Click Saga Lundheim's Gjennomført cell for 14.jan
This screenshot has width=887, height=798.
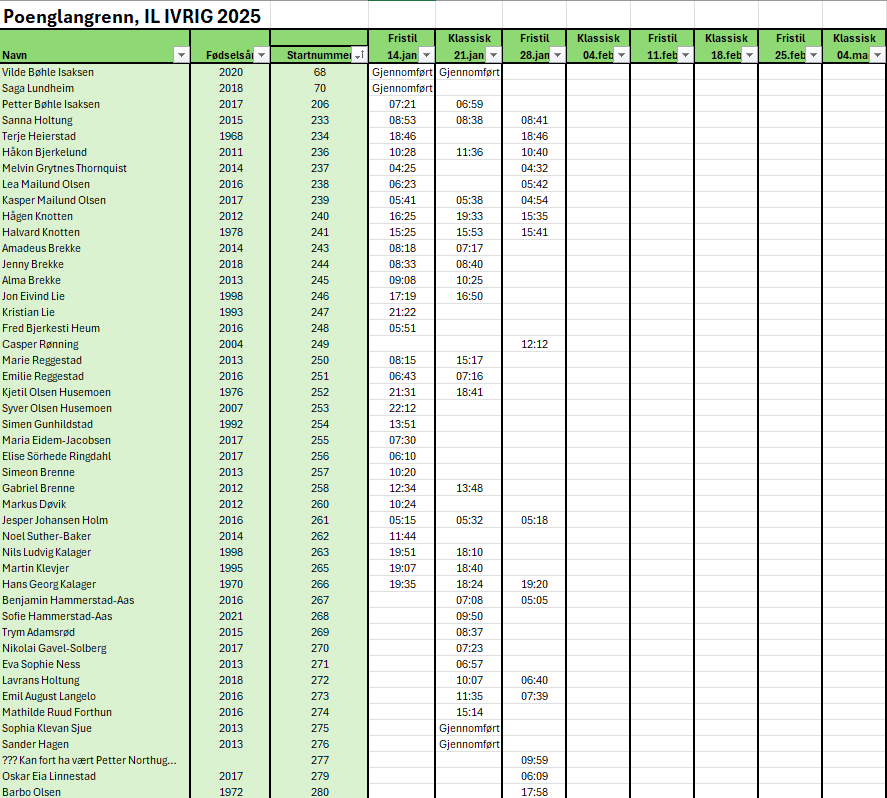(402, 88)
